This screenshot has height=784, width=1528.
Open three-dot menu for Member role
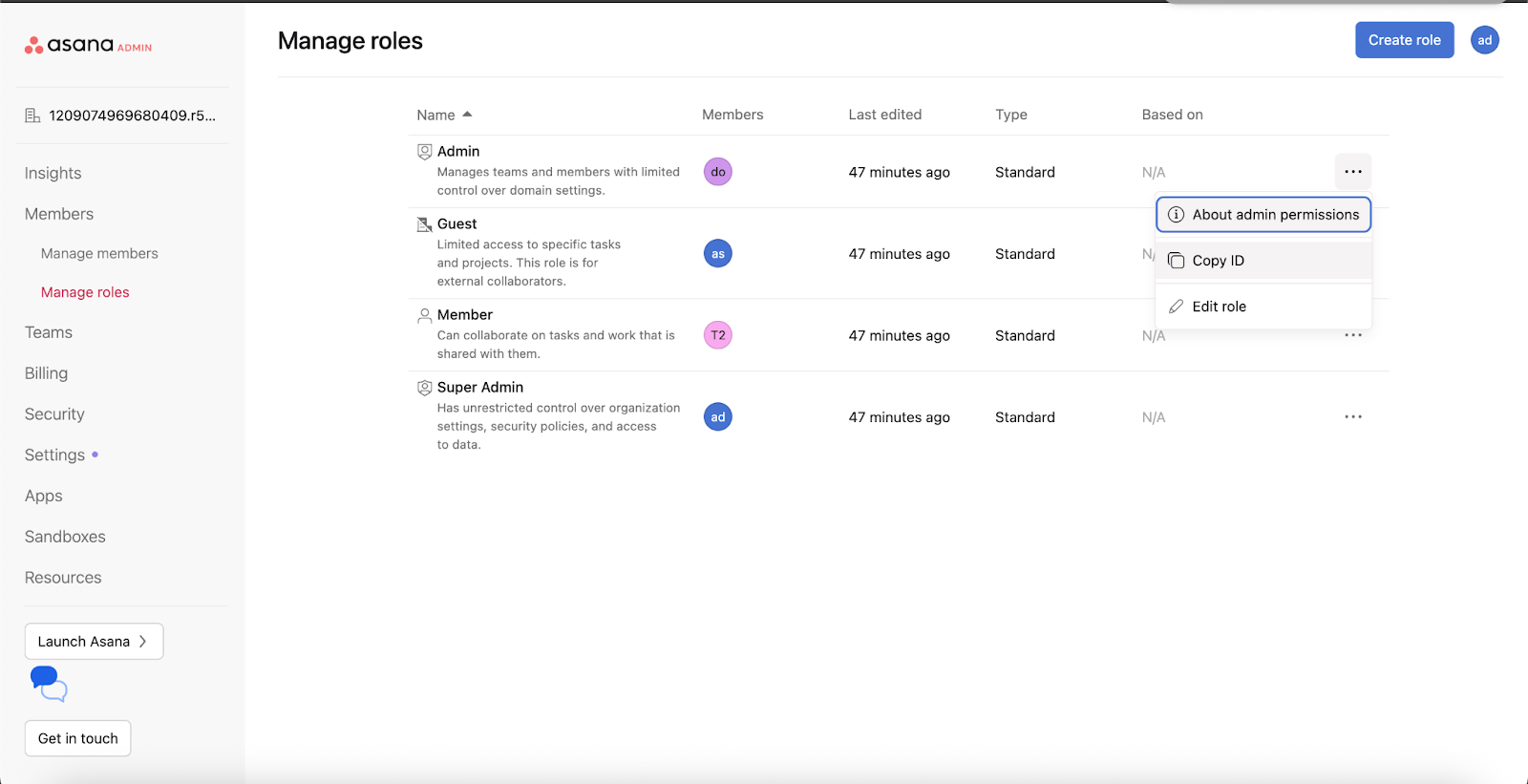pos(1352,335)
